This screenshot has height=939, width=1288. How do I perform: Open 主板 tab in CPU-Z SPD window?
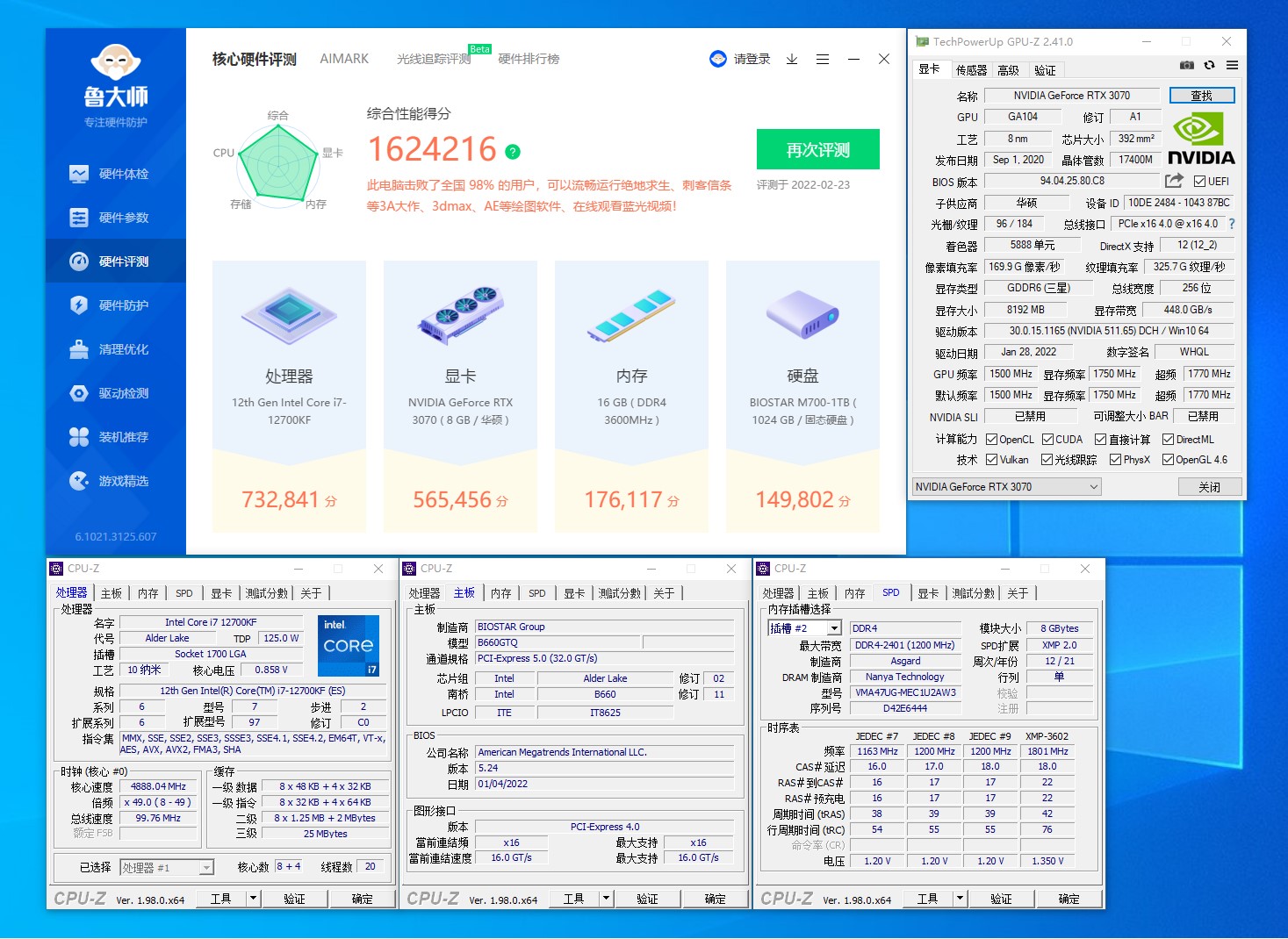point(818,593)
